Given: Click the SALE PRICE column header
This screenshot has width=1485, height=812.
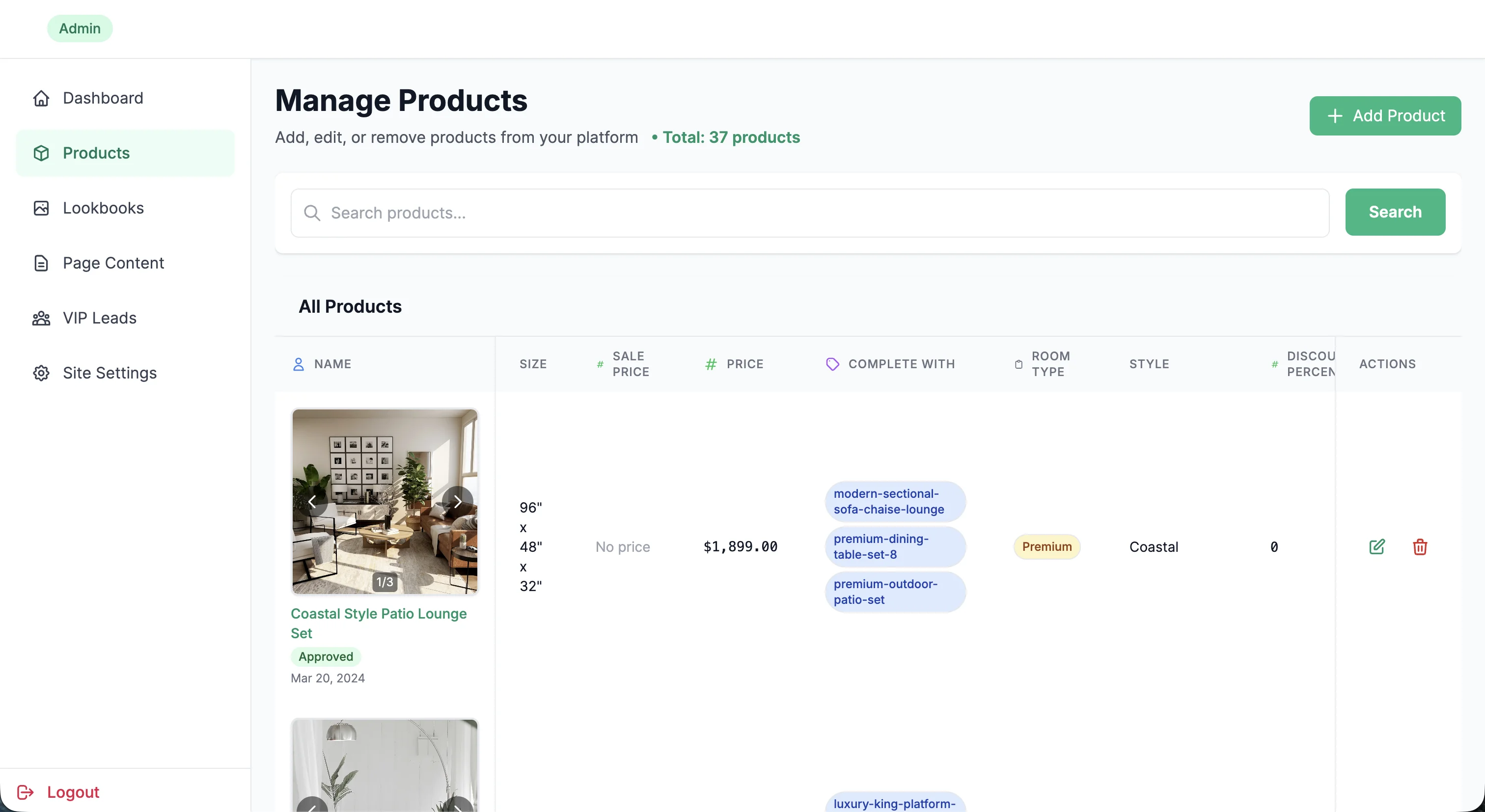Looking at the screenshot, I should [x=631, y=364].
